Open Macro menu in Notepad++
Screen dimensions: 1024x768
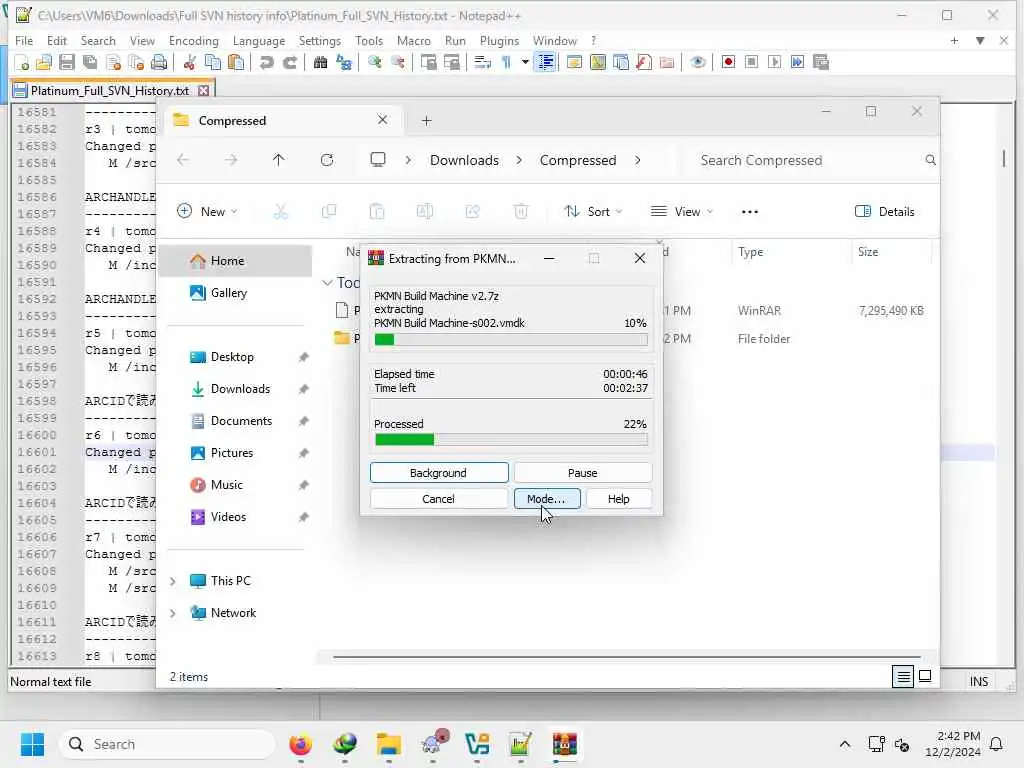(x=413, y=40)
